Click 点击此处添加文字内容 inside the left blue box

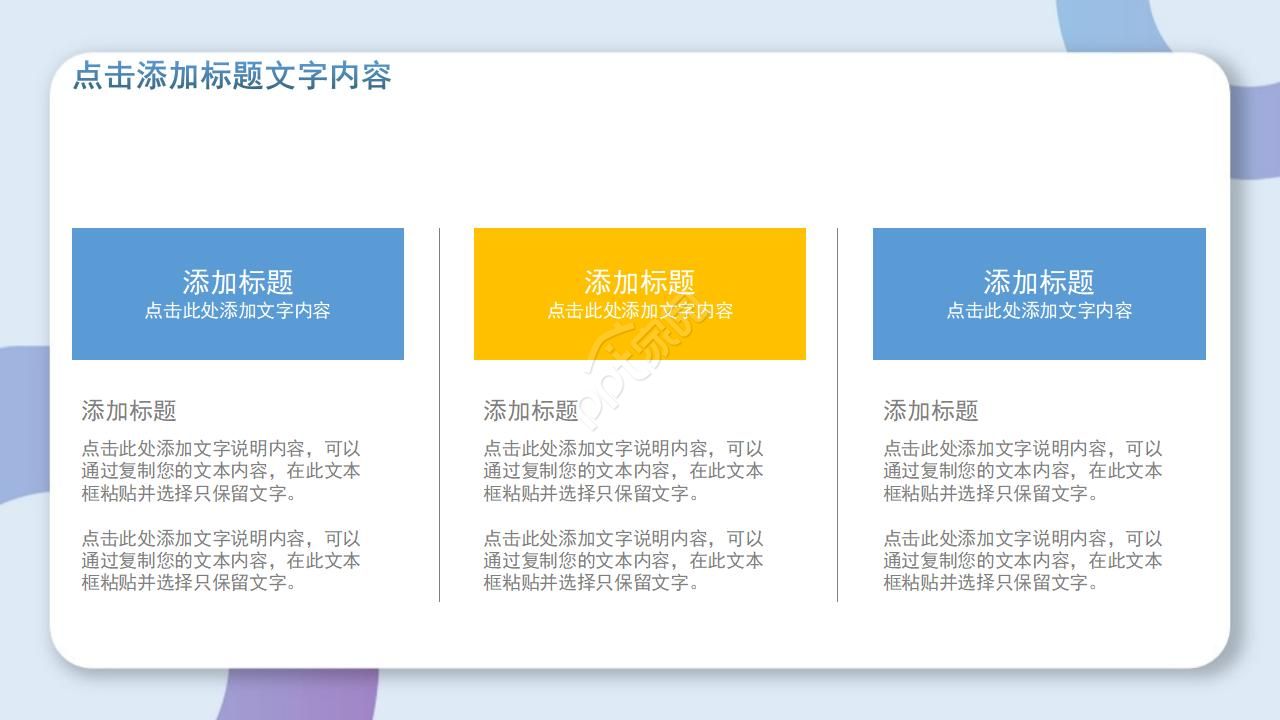point(237,311)
